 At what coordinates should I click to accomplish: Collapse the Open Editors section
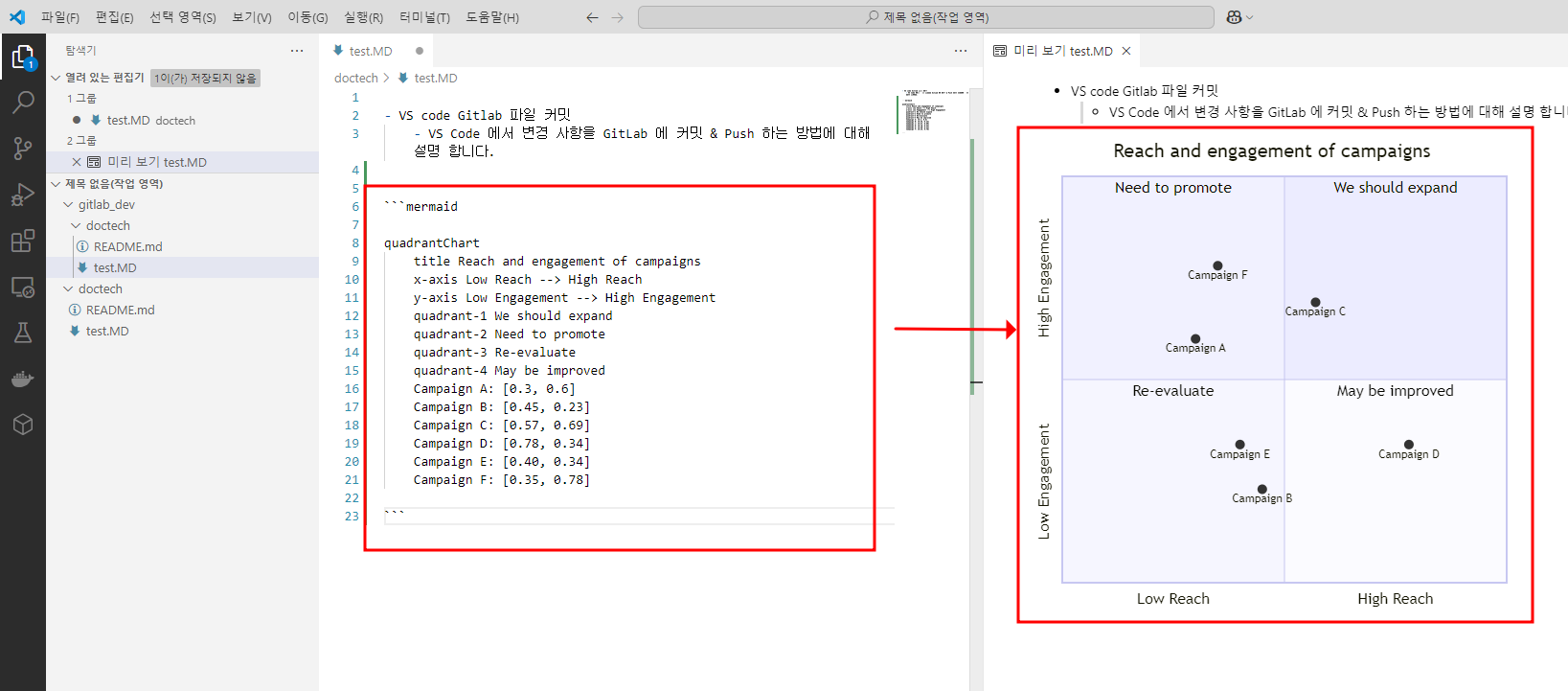tap(56, 78)
